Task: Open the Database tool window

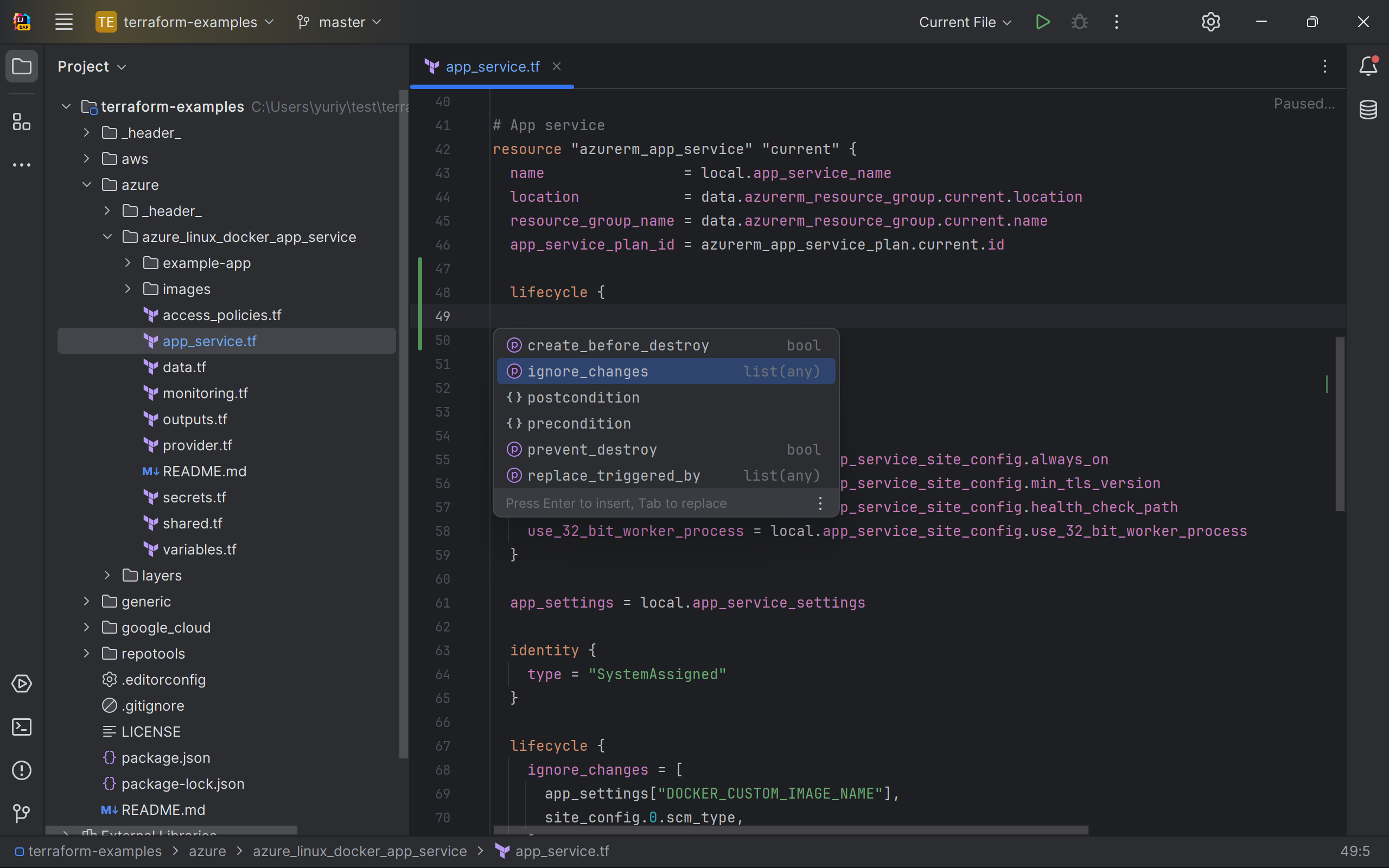Action: [x=1368, y=109]
